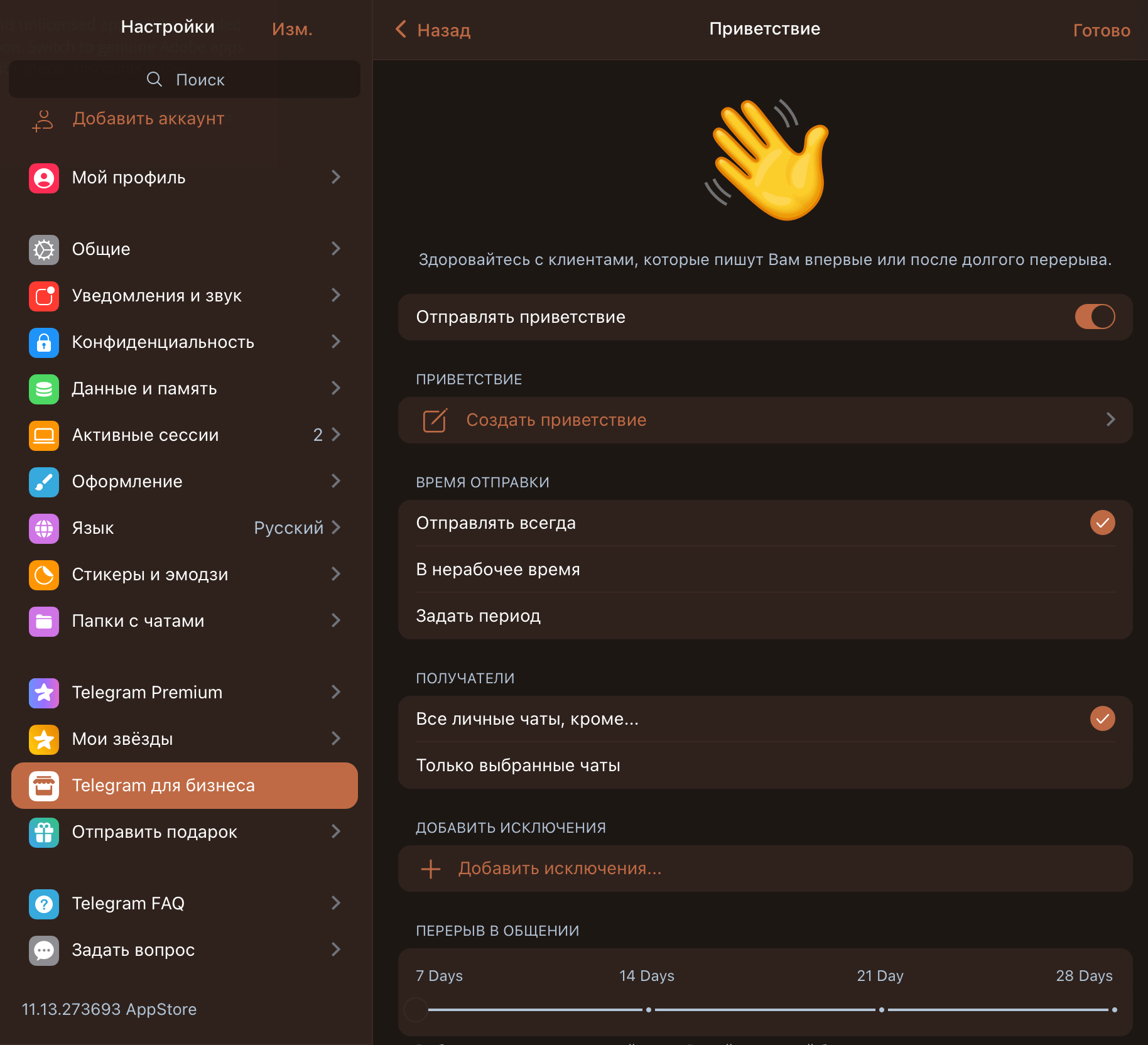Viewport: 1148px width, 1045px height.
Task: Open the Отправить подарок section
Action: pyautogui.click(x=185, y=832)
